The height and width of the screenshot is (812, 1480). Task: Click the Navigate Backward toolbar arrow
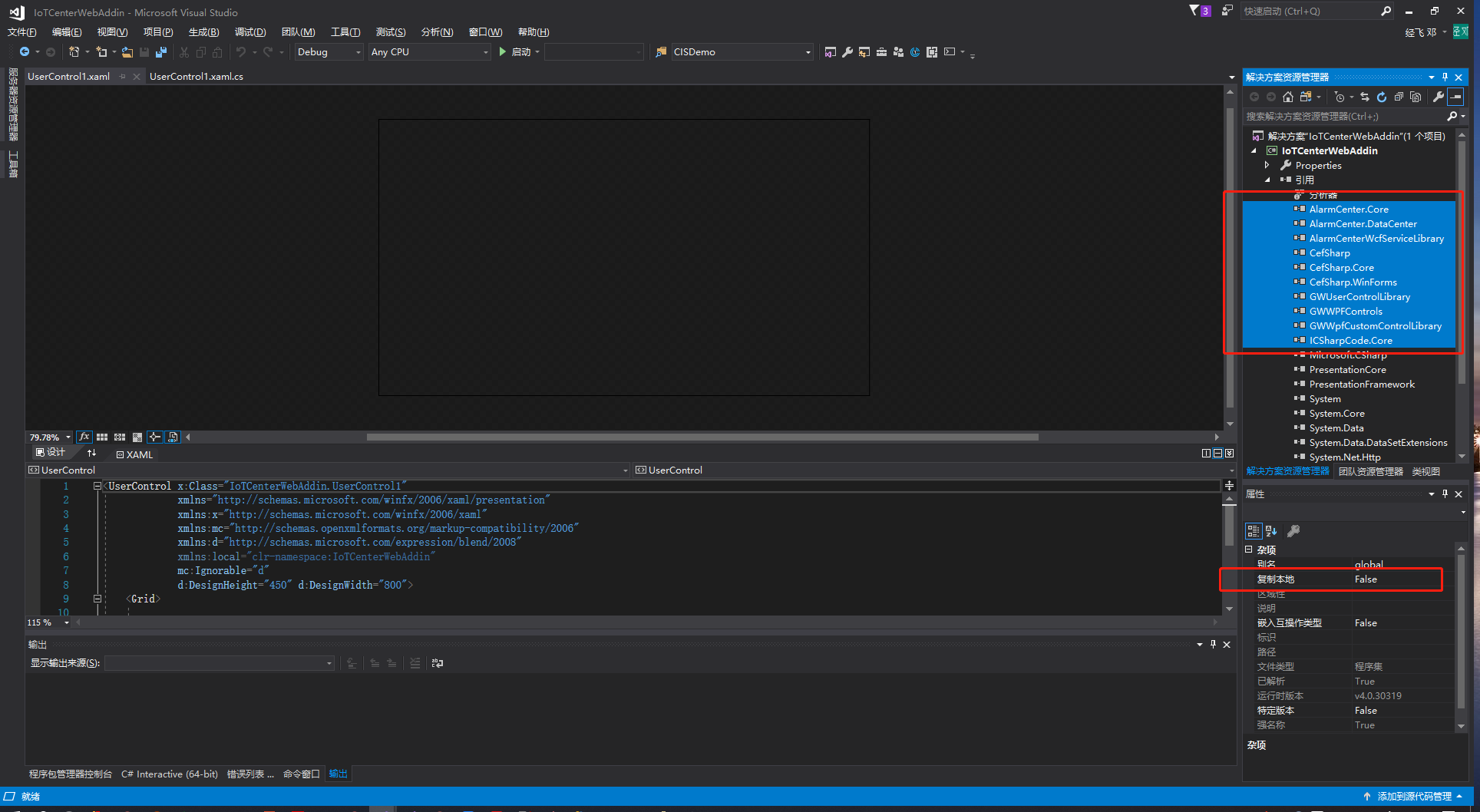pyautogui.click(x=25, y=52)
